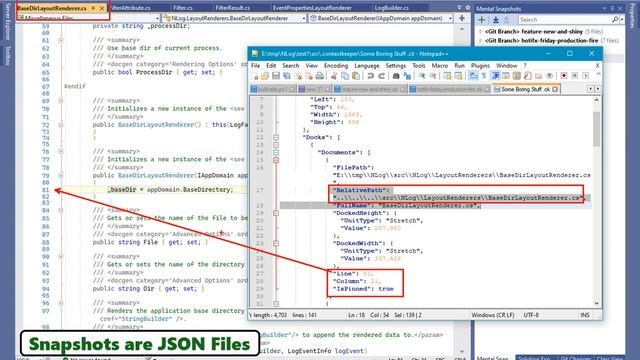The height and width of the screenshot is (360, 640).
Task: Click Save All icon in Notepad++ toolbar
Action: [x=287, y=76]
